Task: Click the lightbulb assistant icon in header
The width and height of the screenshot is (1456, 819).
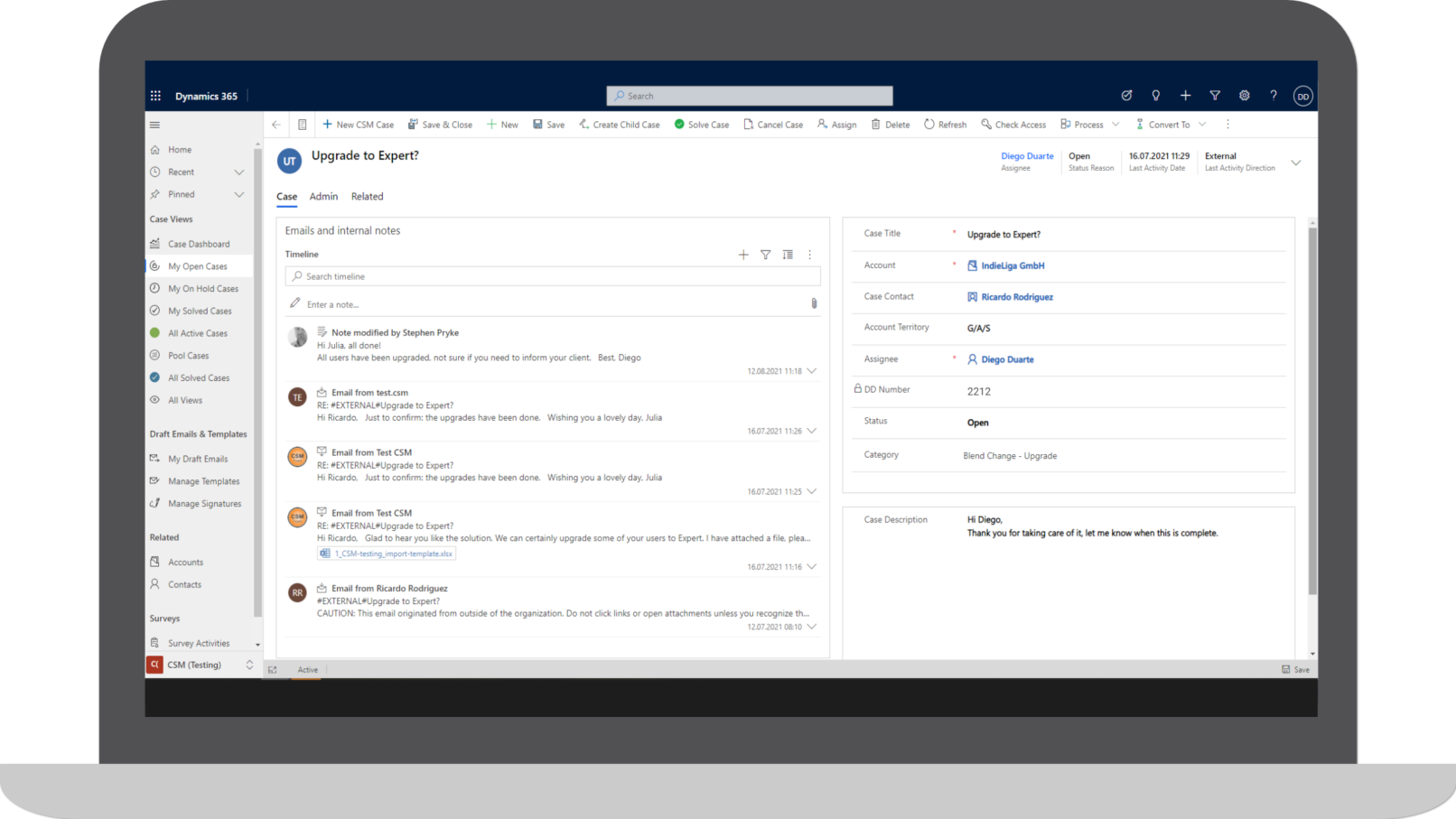Action: tap(1155, 96)
